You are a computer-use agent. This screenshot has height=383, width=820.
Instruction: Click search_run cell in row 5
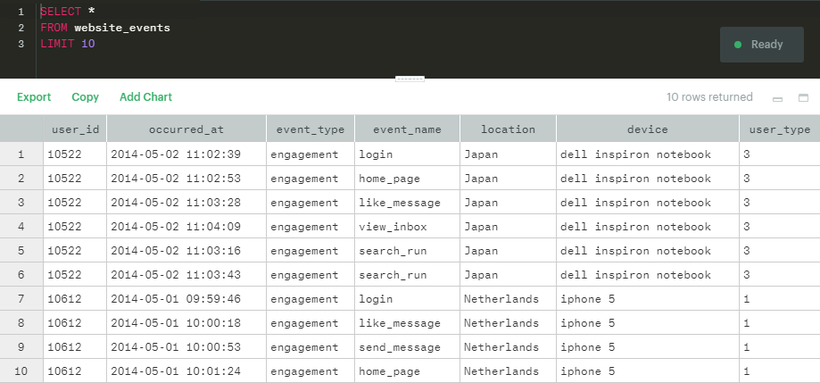coord(407,251)
